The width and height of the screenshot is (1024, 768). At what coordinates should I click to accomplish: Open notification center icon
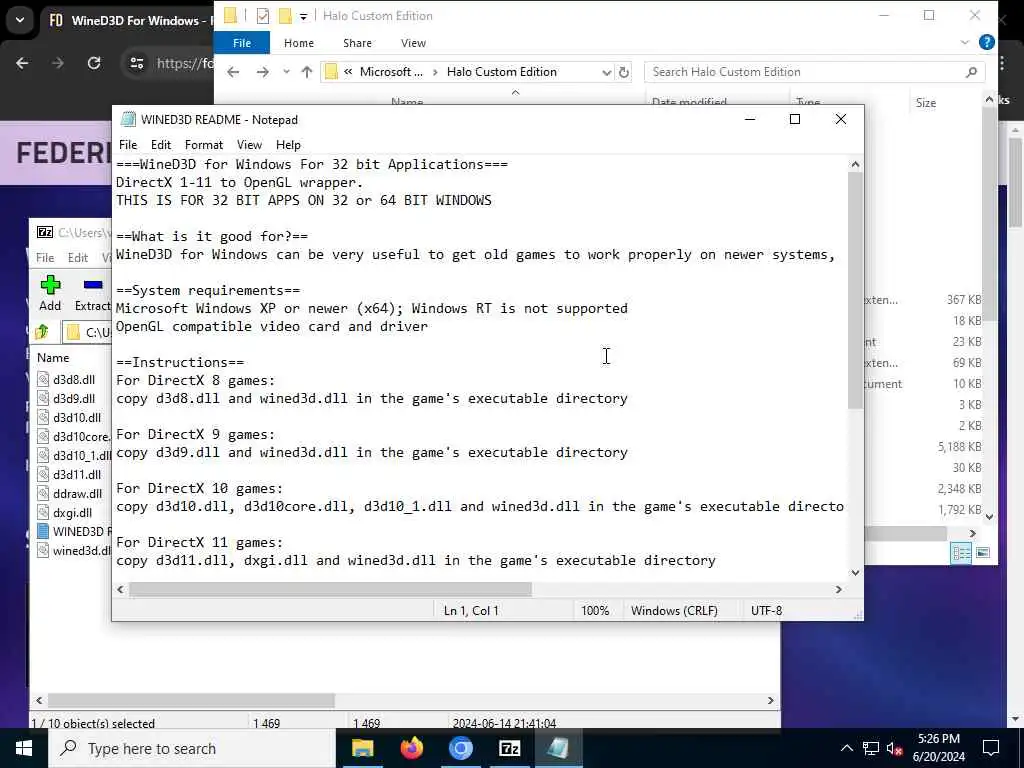point(991,748)
